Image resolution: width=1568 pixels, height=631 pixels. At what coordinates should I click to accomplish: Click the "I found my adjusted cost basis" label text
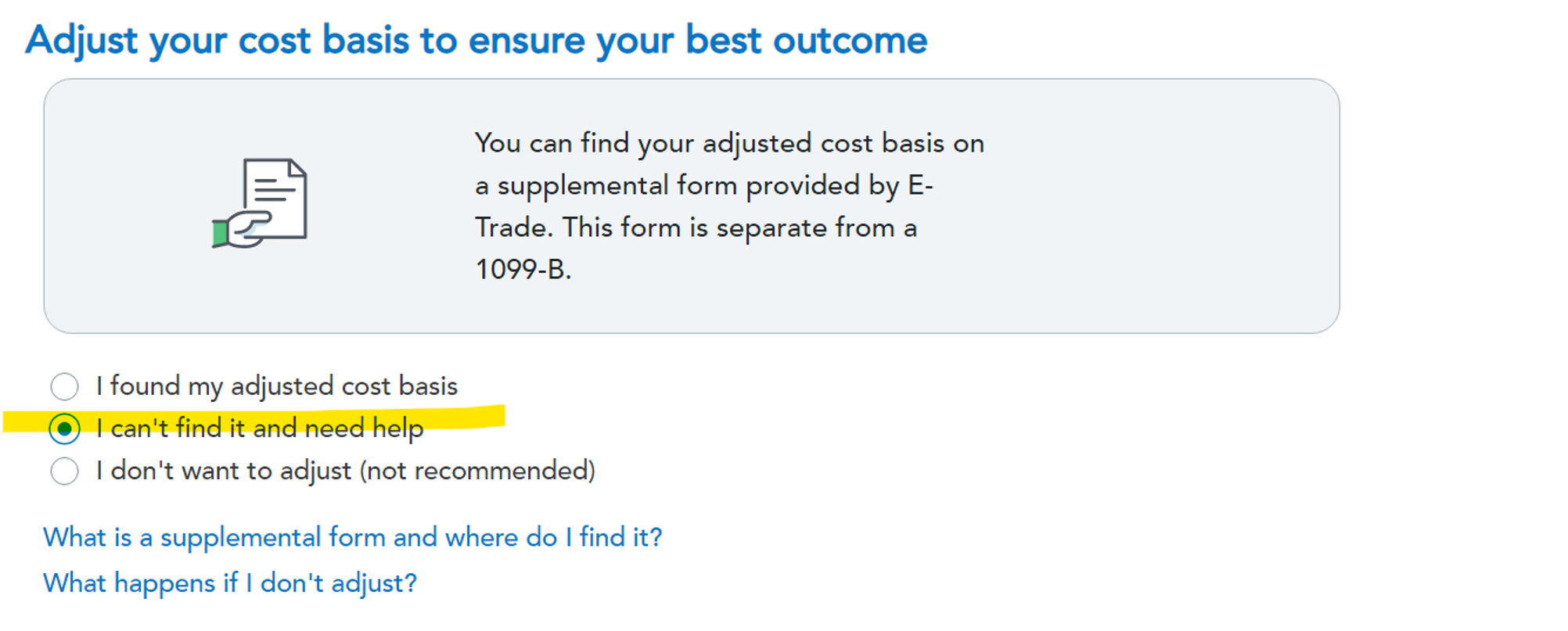coord(276,386)
